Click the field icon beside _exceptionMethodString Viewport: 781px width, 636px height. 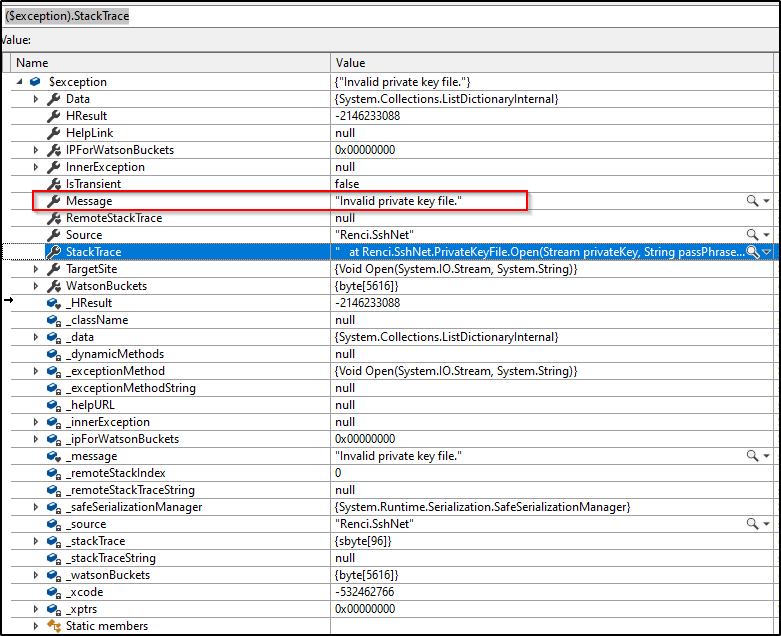(54, 388)
